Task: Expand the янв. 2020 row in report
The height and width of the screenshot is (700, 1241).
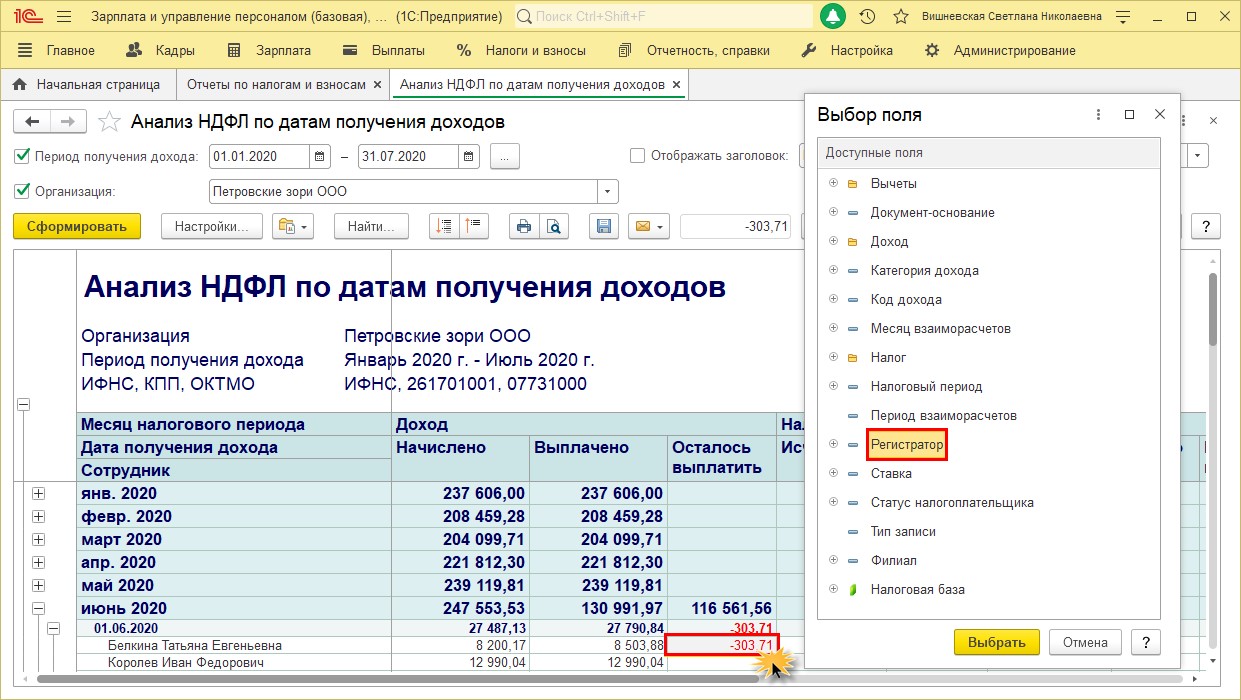Action: pos(39,494)
